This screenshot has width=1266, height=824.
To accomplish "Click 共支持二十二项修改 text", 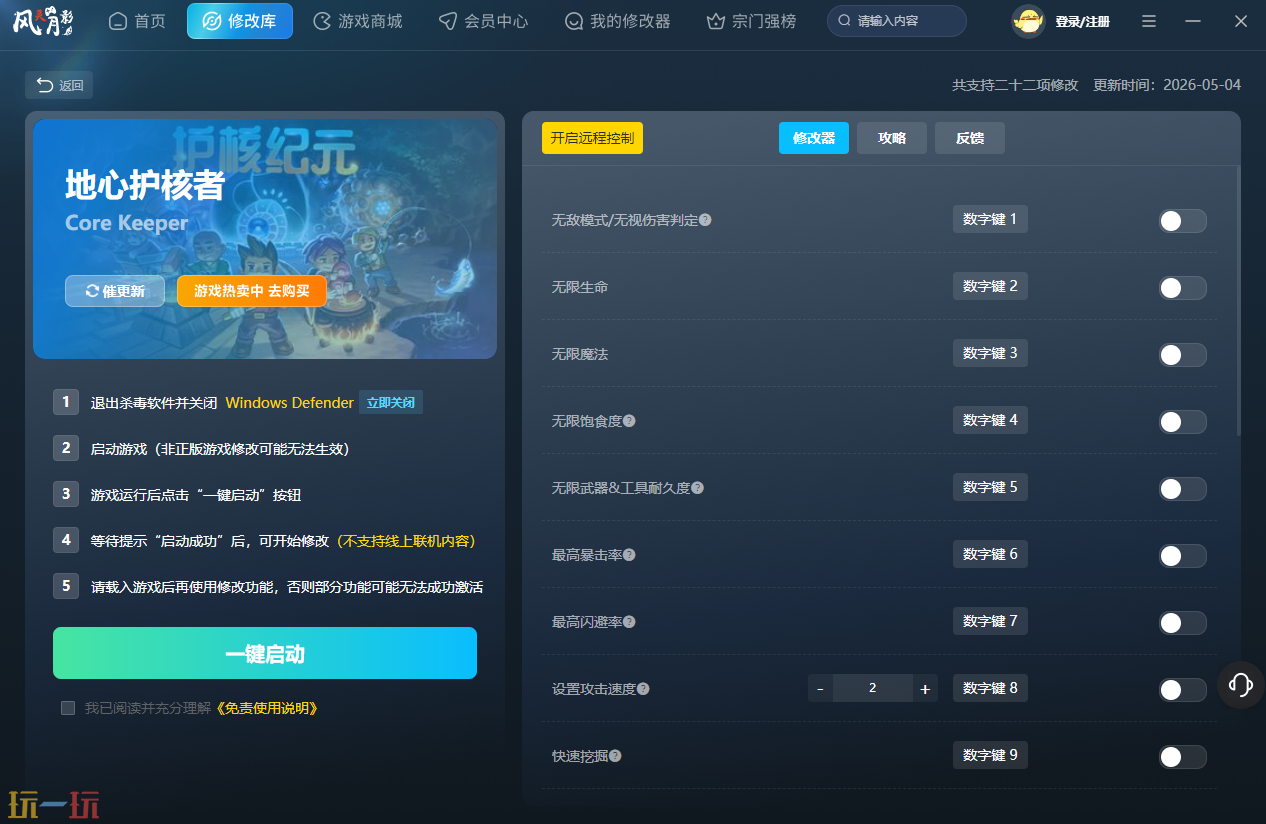I will tap(1015, 85).
